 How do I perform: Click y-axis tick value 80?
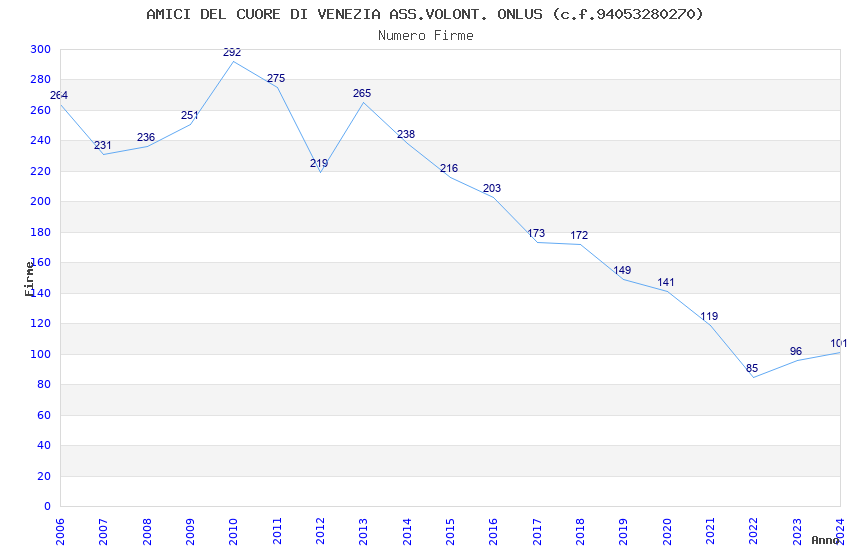click(44, 385)
